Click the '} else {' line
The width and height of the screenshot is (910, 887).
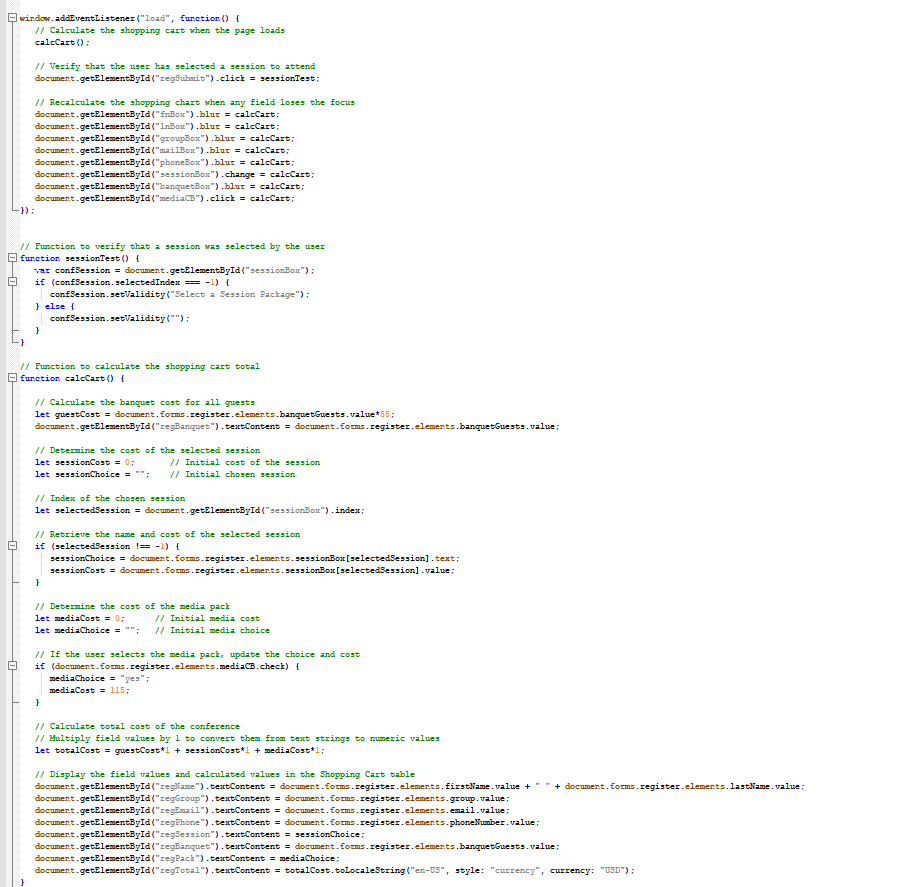[55, 306]
